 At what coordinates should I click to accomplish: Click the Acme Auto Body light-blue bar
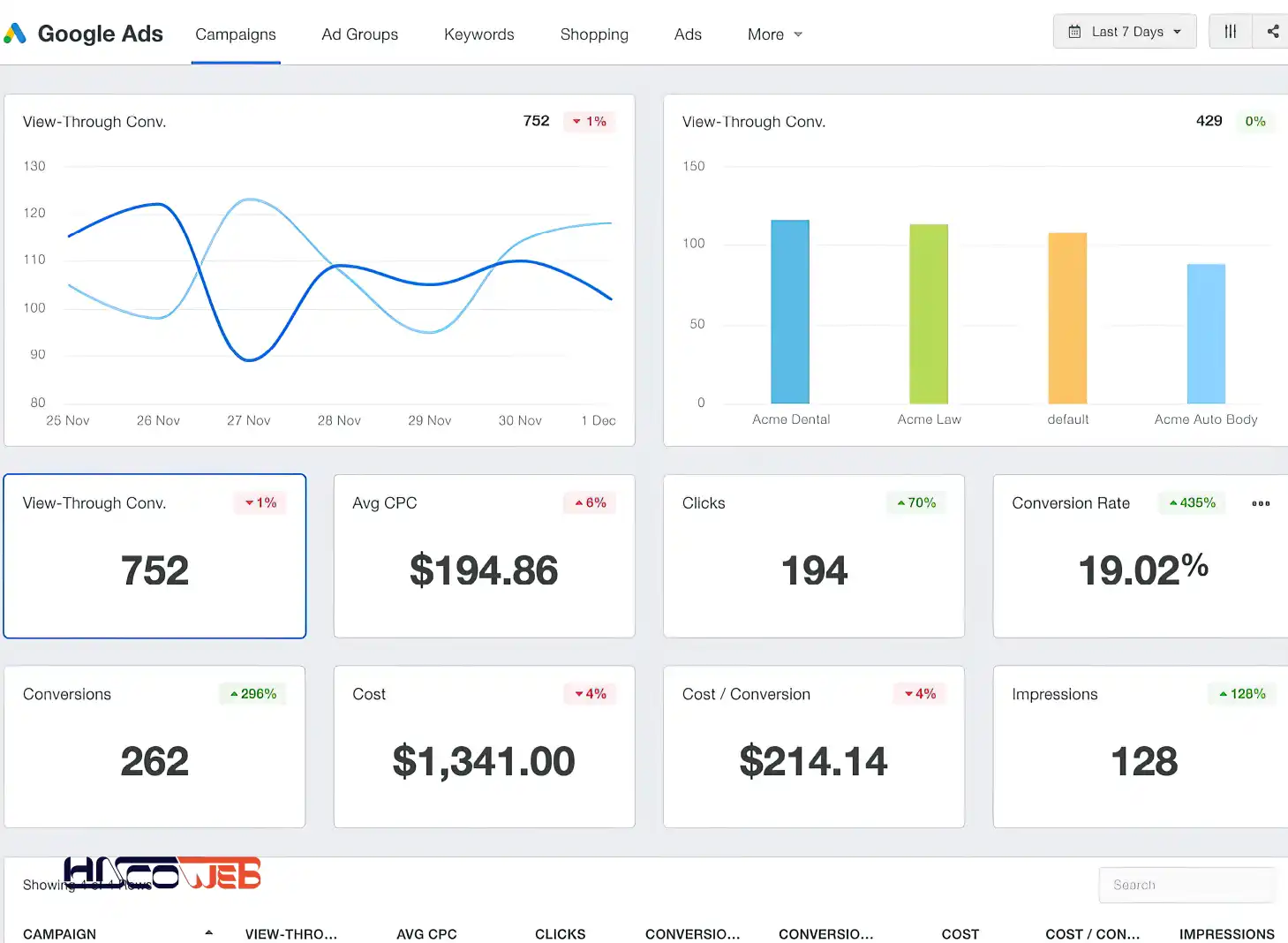[x=1206, y=334]
